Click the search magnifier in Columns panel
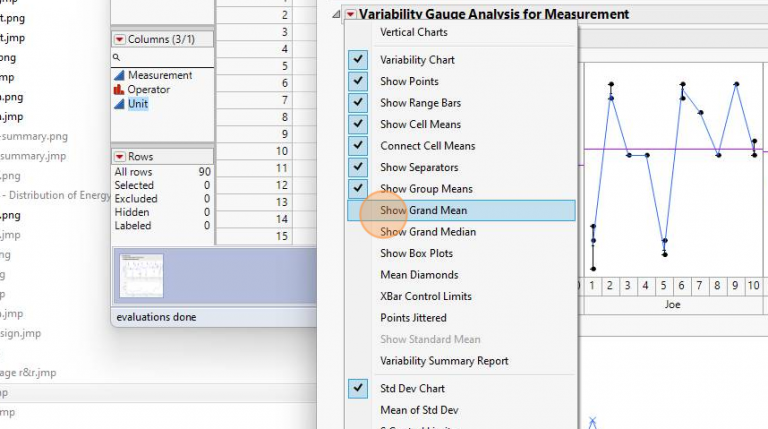 point(117,58)
